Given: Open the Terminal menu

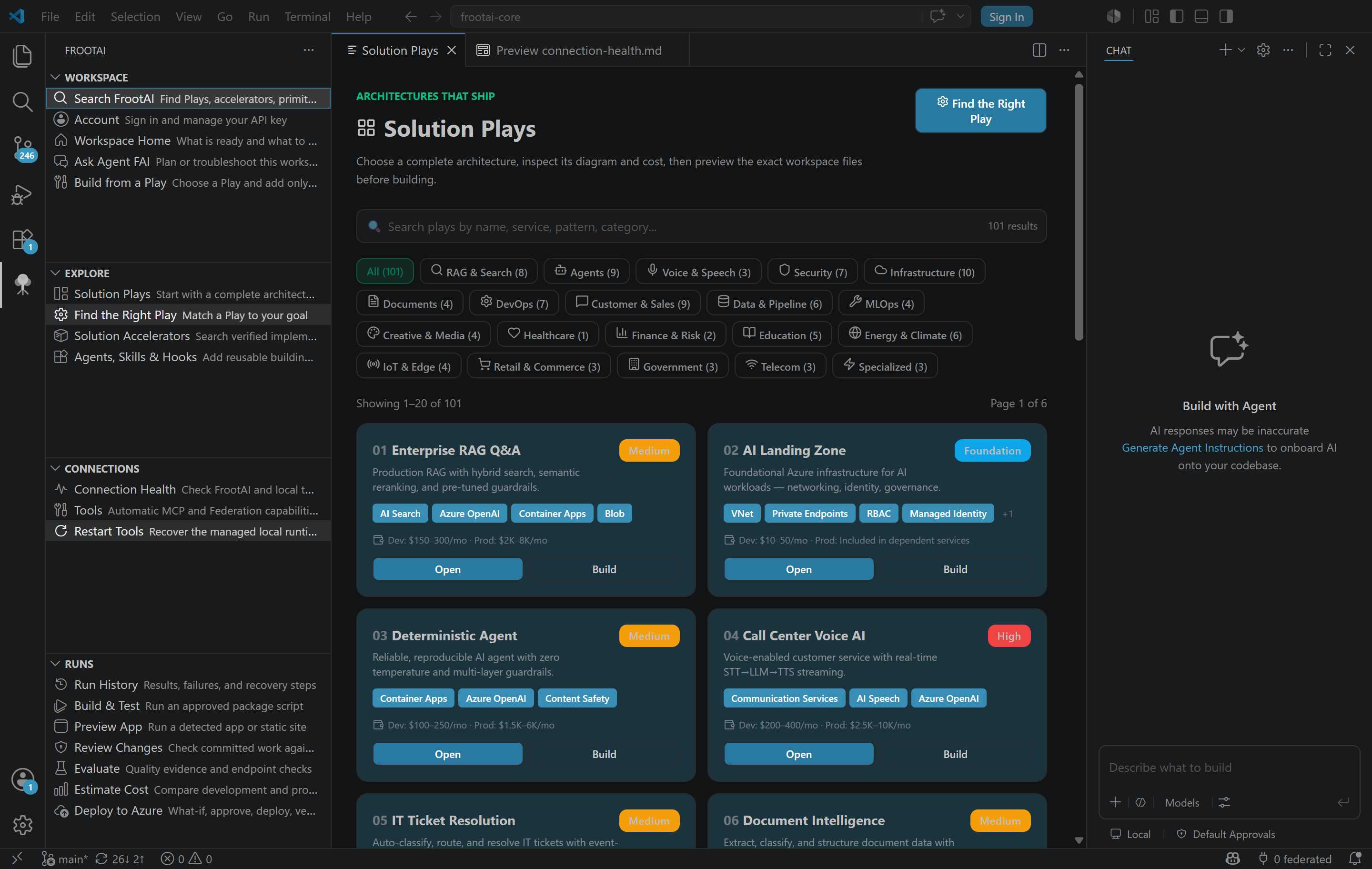Looking at the screenshot, I should (307, 17).
